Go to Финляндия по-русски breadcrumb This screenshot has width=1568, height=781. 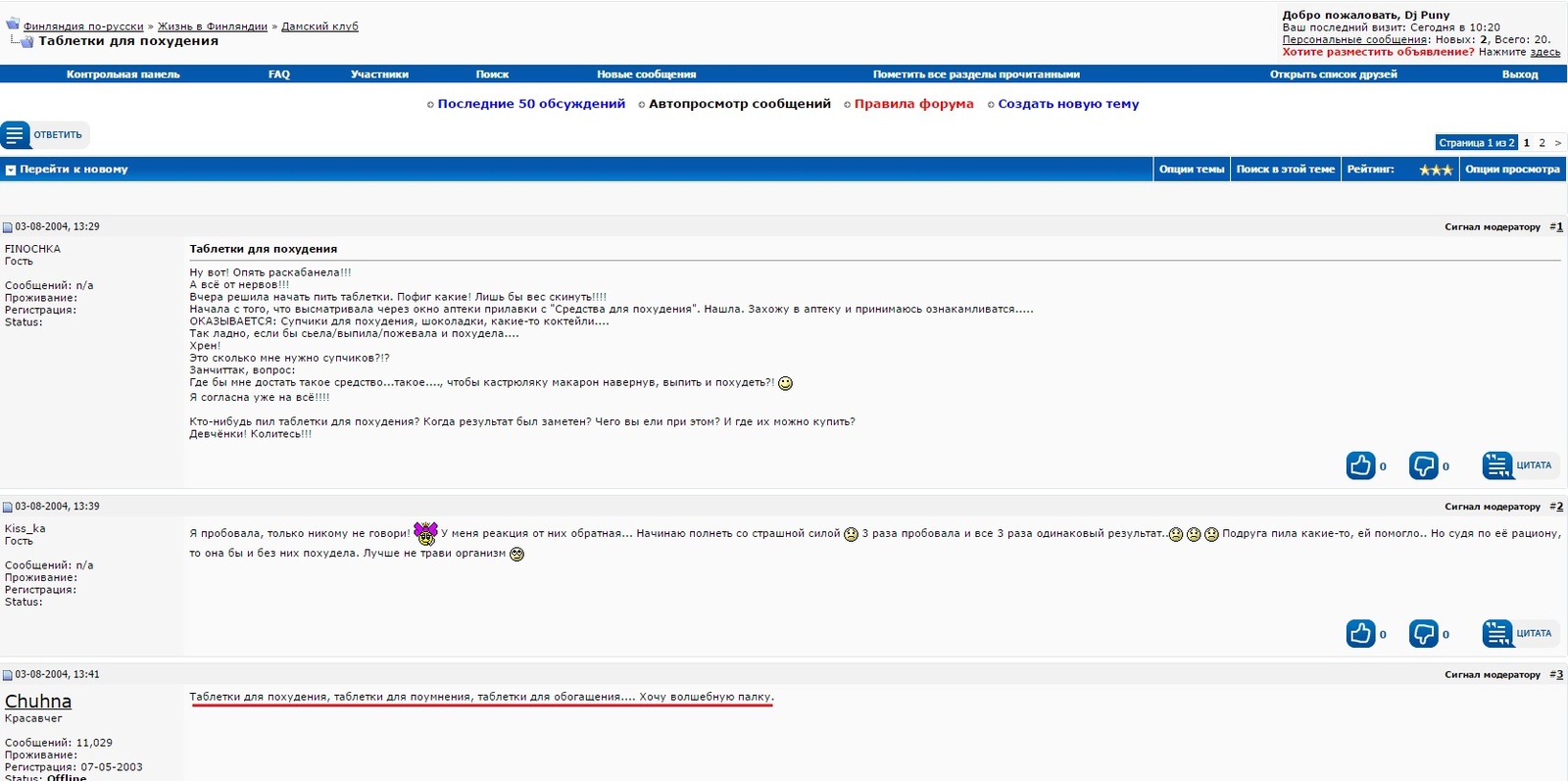[x=83, y=26]
